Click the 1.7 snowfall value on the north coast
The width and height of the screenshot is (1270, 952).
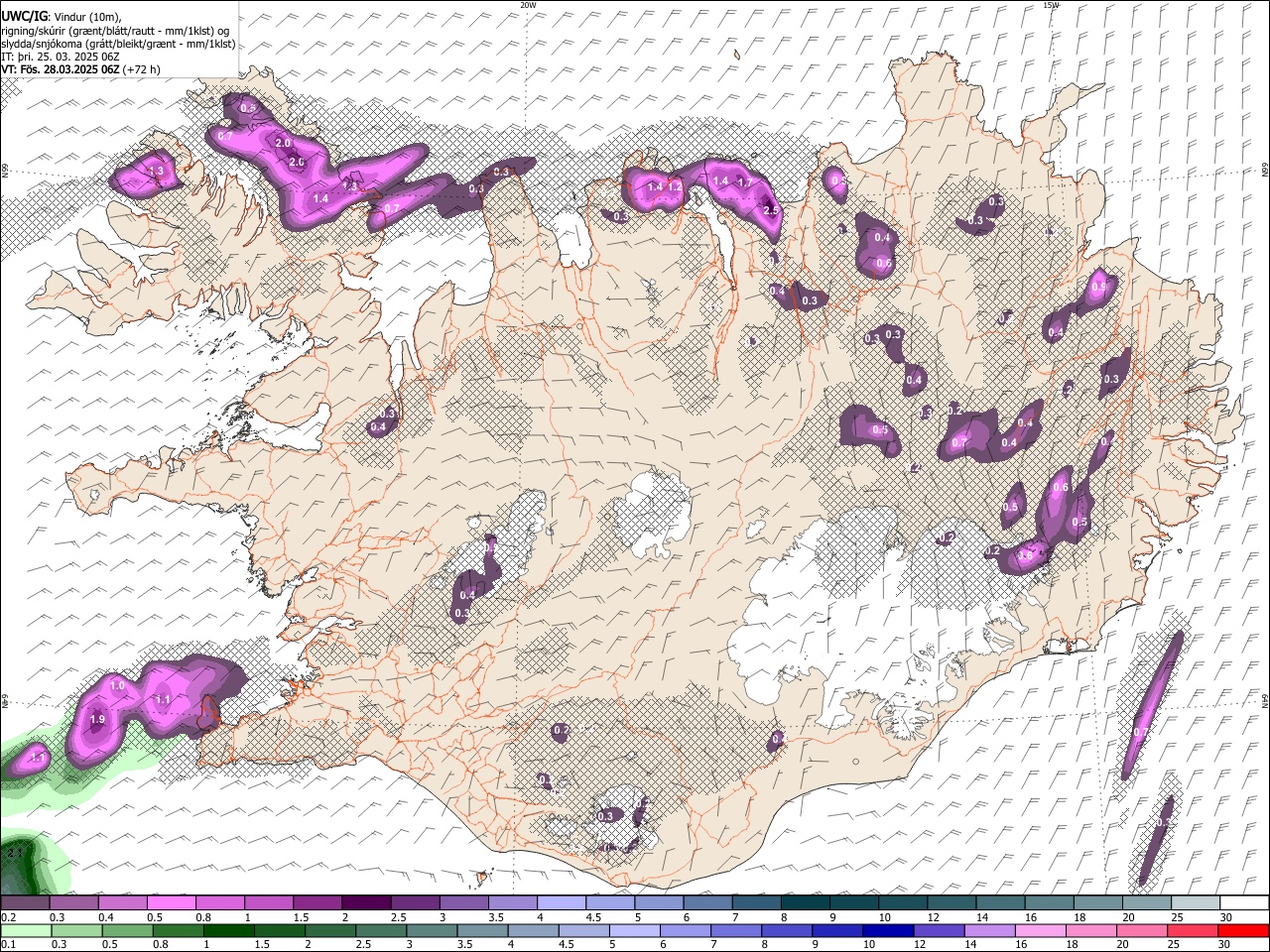point(745,183)
